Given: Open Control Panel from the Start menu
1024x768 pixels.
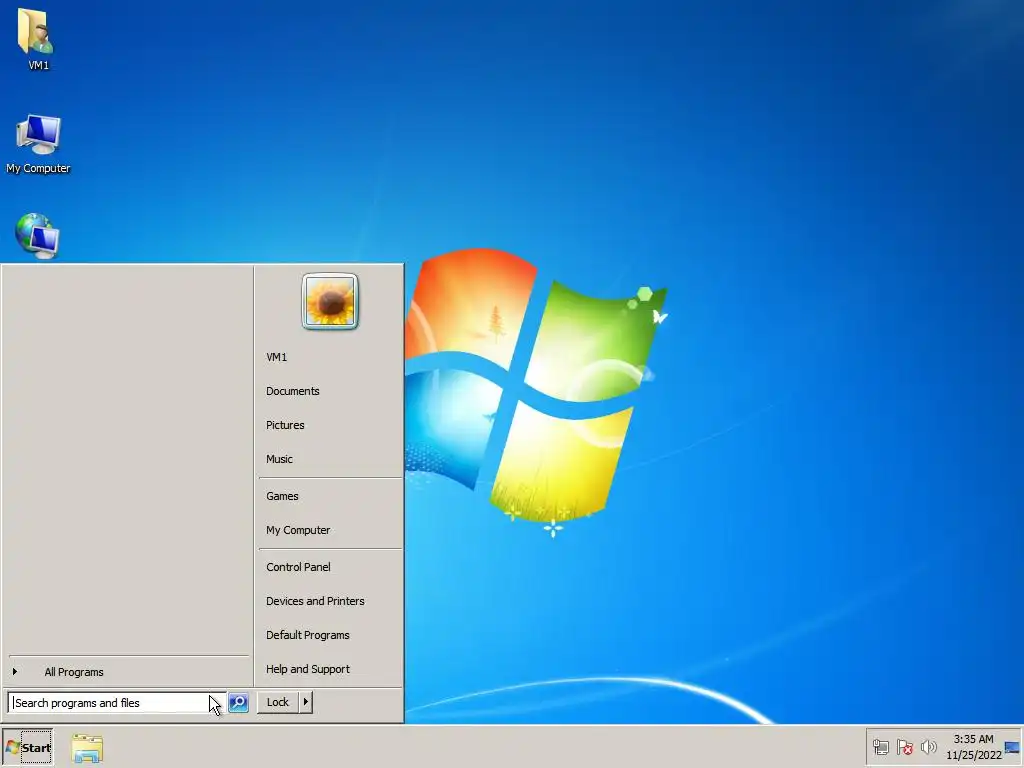Looking at the screenshot, I should pos(330,568).
